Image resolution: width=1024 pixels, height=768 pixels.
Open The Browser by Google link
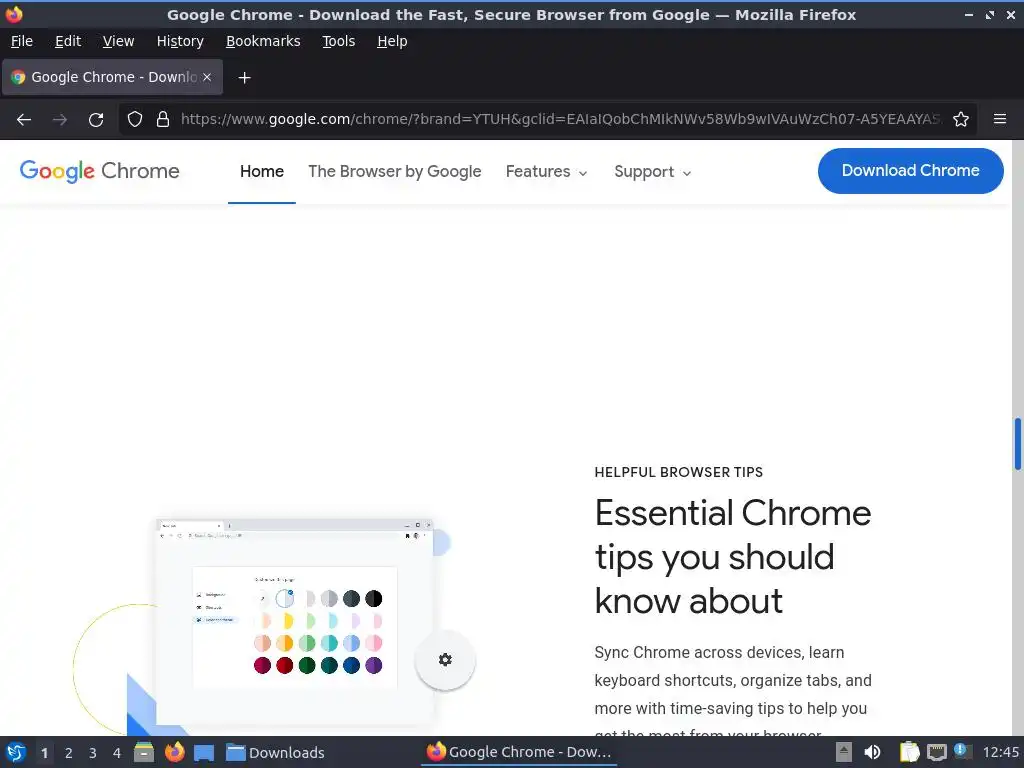click(394, 172)
